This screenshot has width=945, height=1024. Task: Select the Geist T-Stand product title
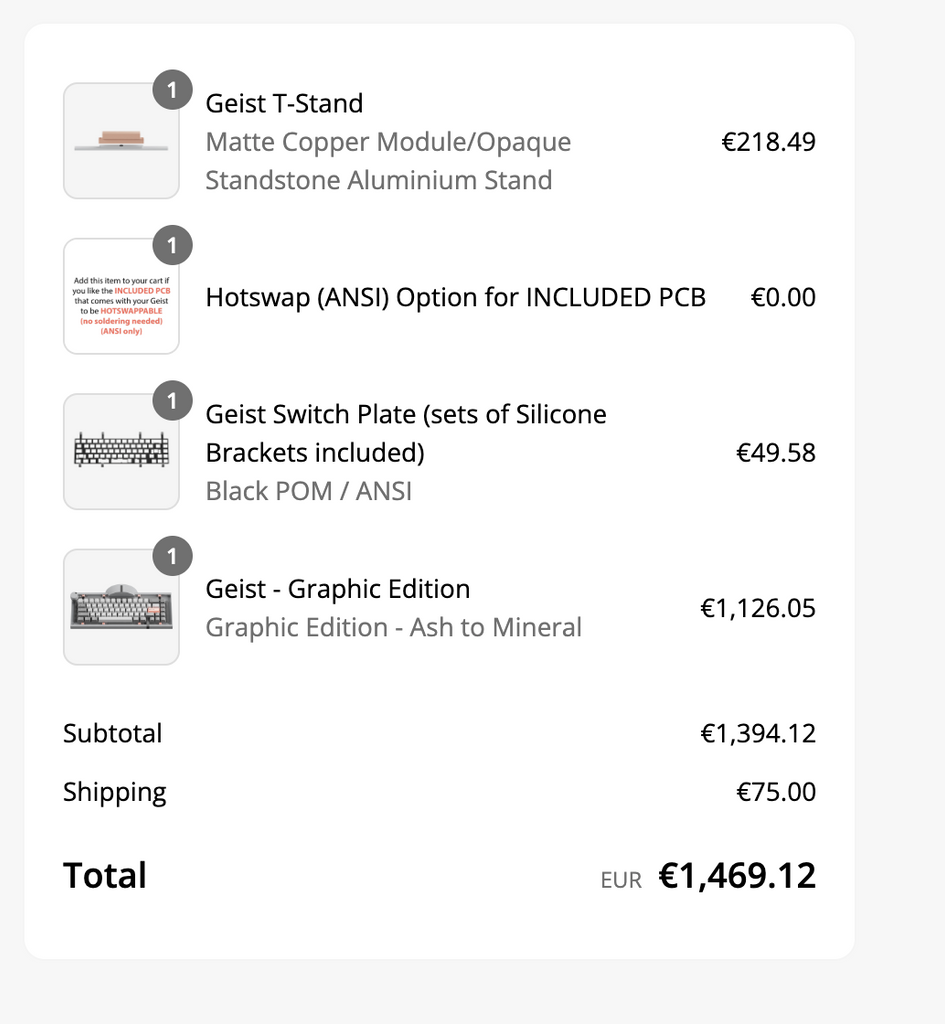click(x=284, y=103)
